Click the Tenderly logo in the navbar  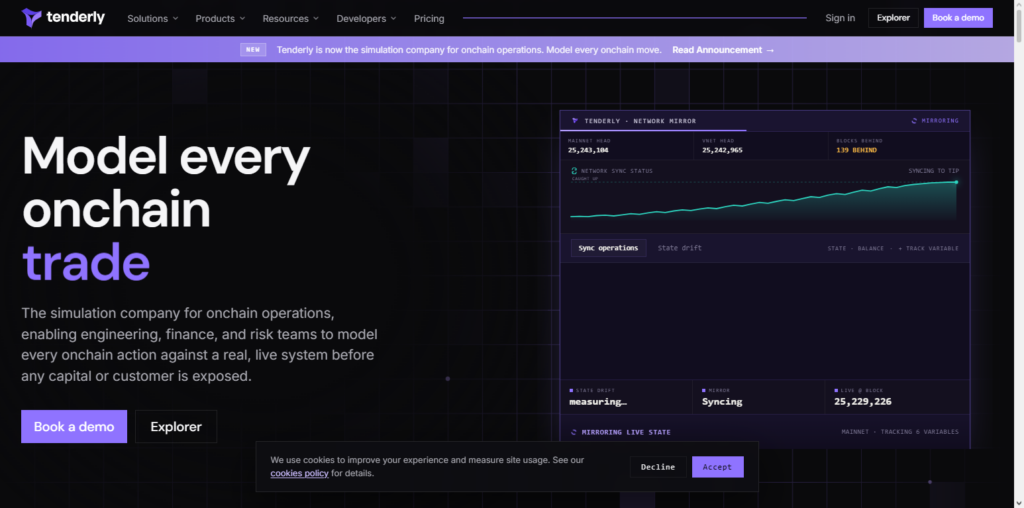(63, 18)
